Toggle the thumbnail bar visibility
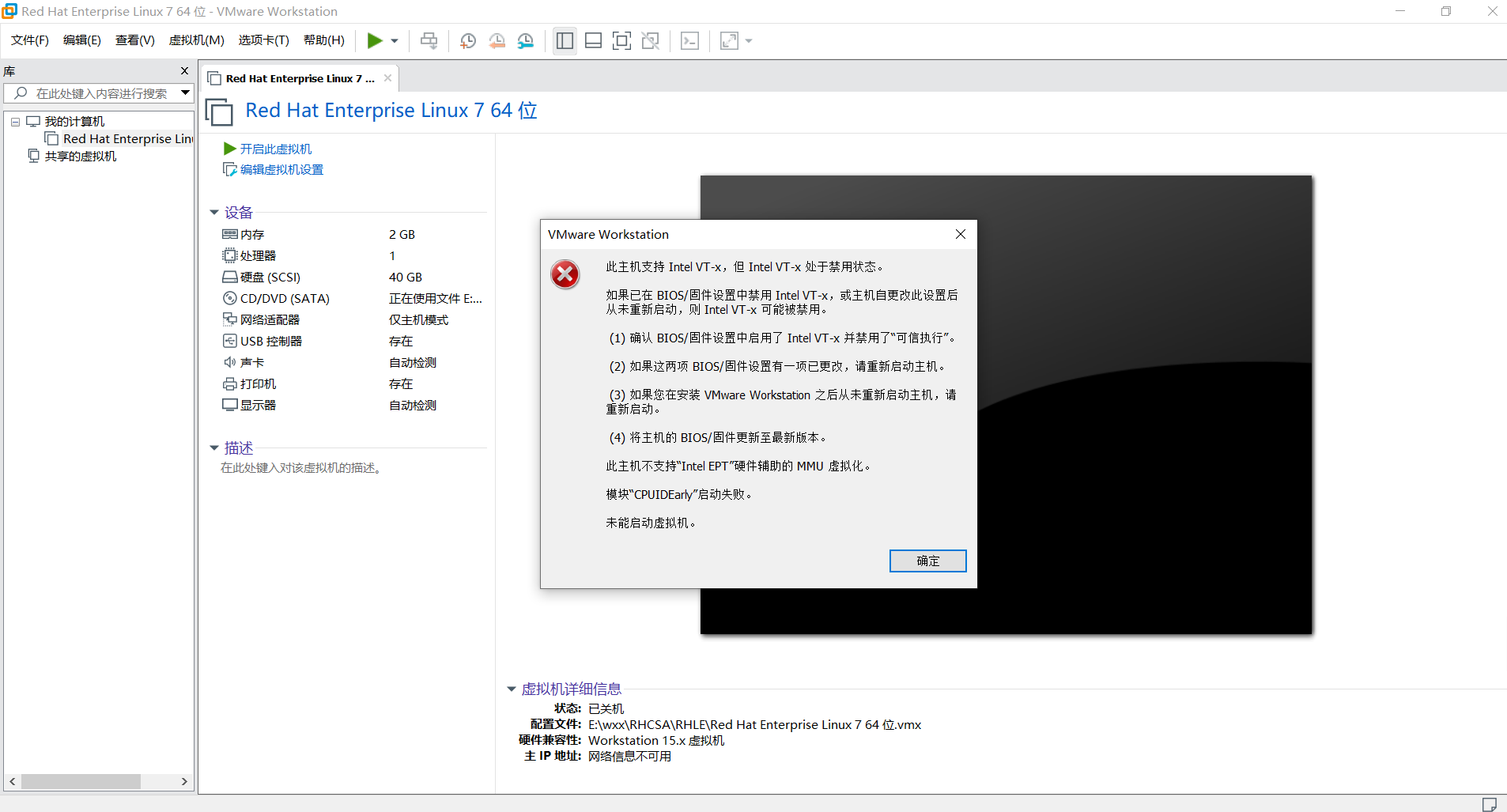Screen dimensions: 1507x812 pyautogui.click(x=594, y=40)
